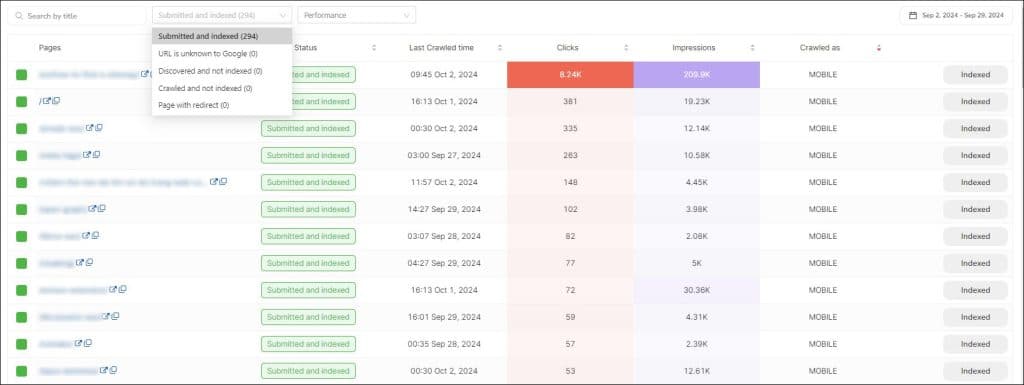This screenshot has width=1024, height=385.
Task: Click the calendar icon beside date range
Action: pyautogui.click(x=913, y=15)
